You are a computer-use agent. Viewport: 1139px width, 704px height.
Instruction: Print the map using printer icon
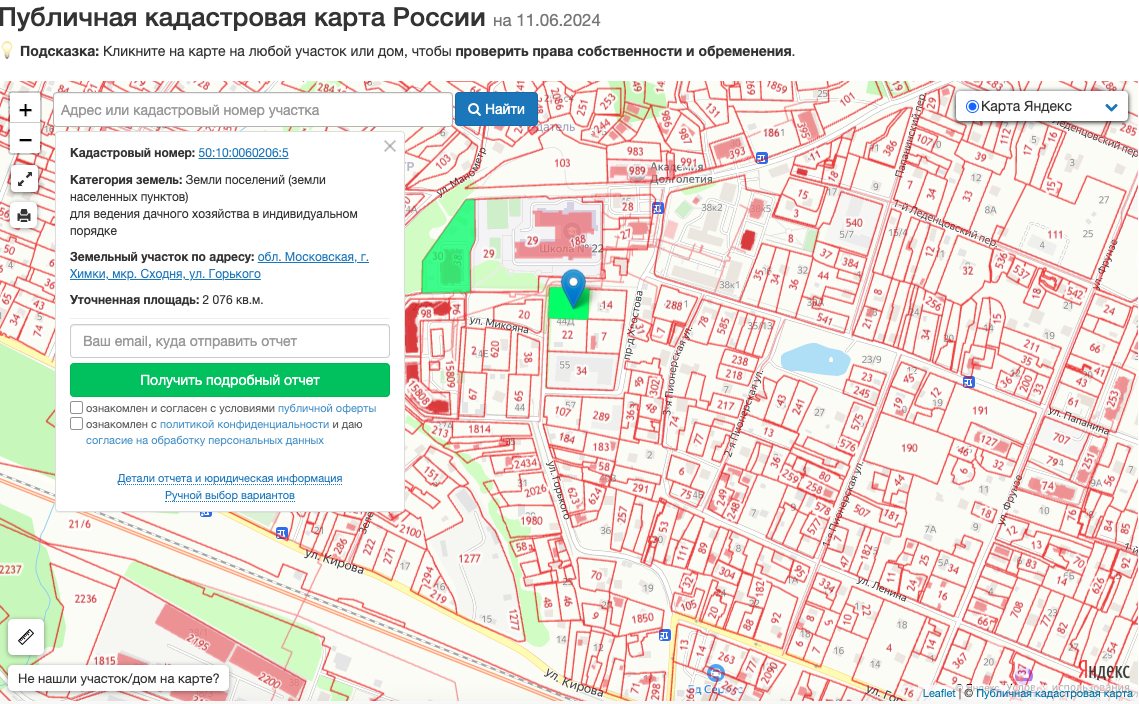click(x=25, y=216)
